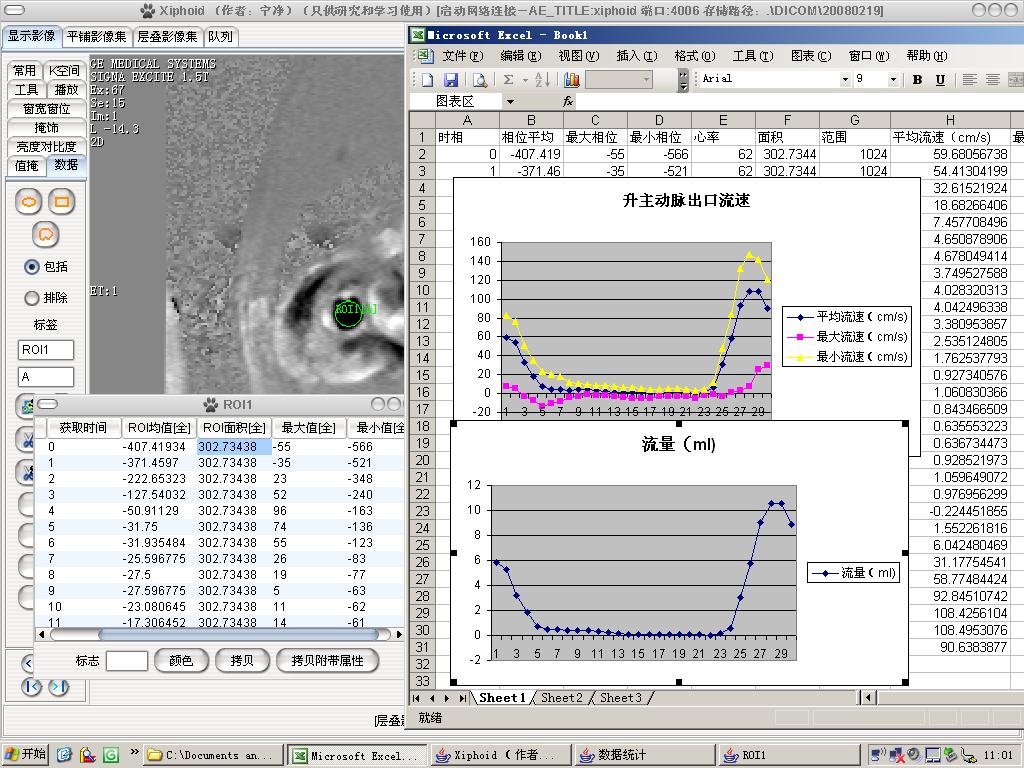Click the Center align icon in Excel
Viewport: 1024px width, 768px height.
993,80
